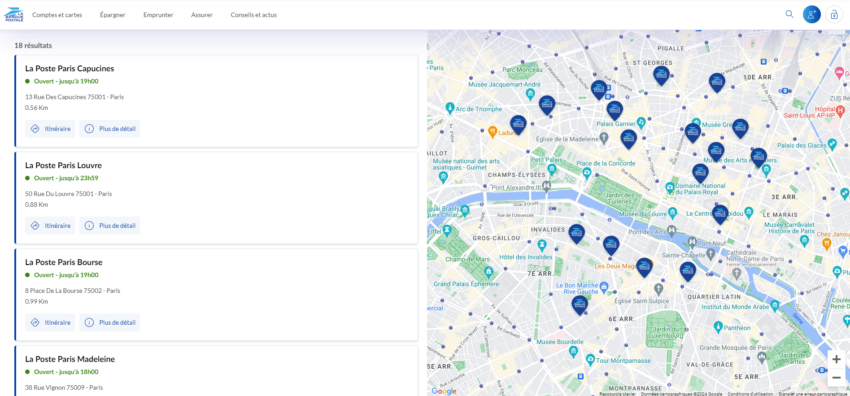Click the Hôtel des Invalides map icon
This screenshot has width=850, height=396.
tap(542, 245)
